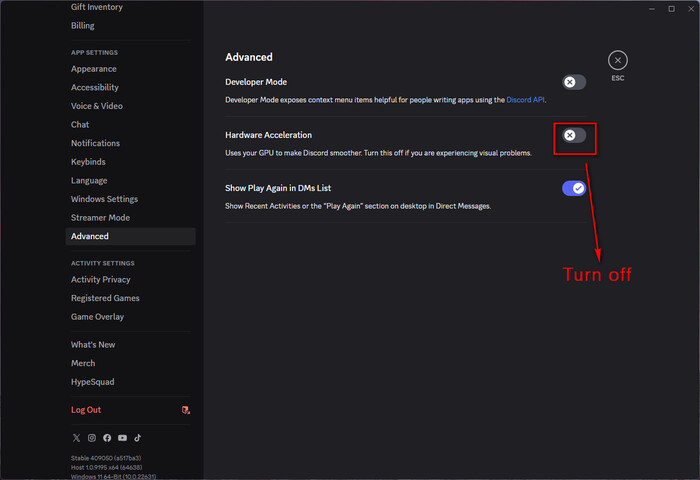Open Discord's Instagram social icon
700x480 pixels.
[x=92, y=438]
